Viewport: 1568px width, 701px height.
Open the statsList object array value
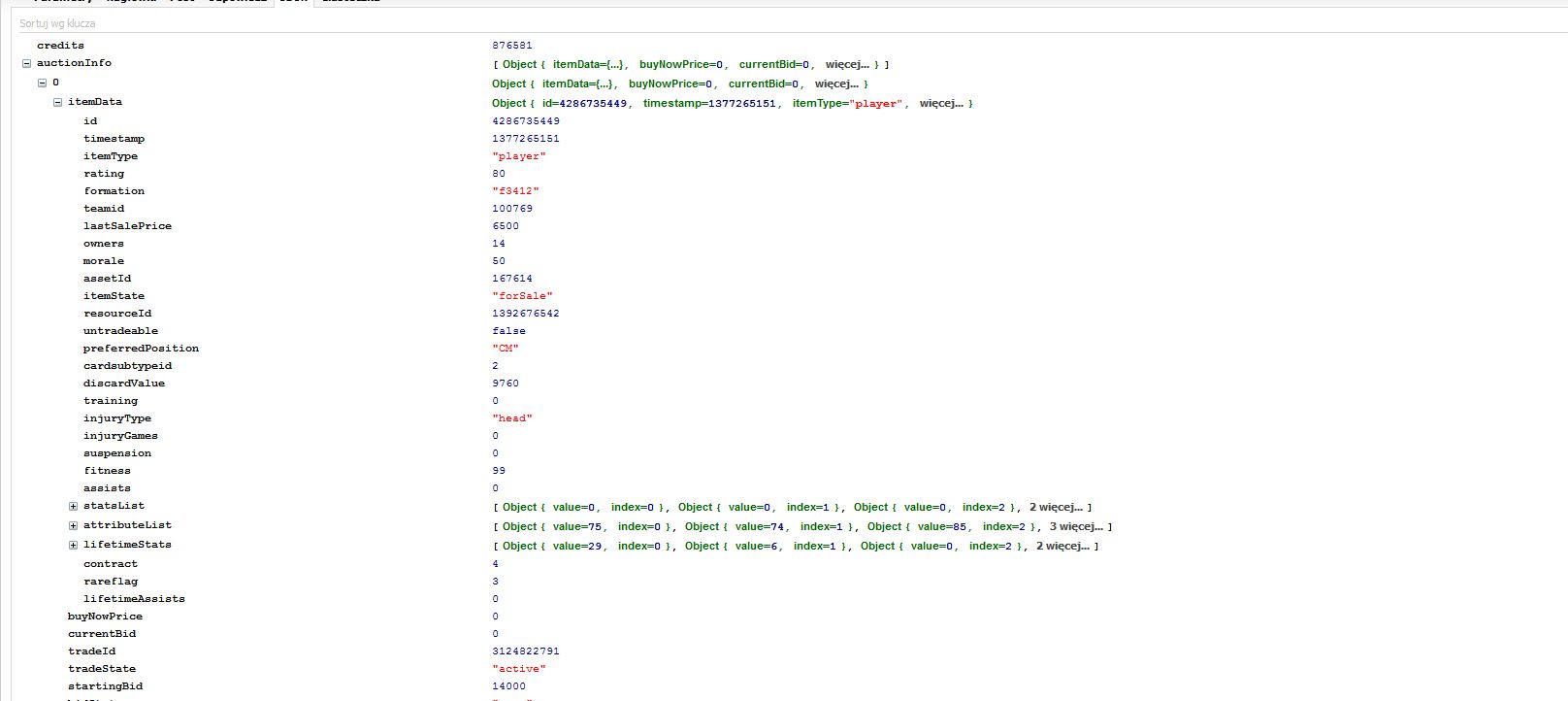(x=792, y=507)
